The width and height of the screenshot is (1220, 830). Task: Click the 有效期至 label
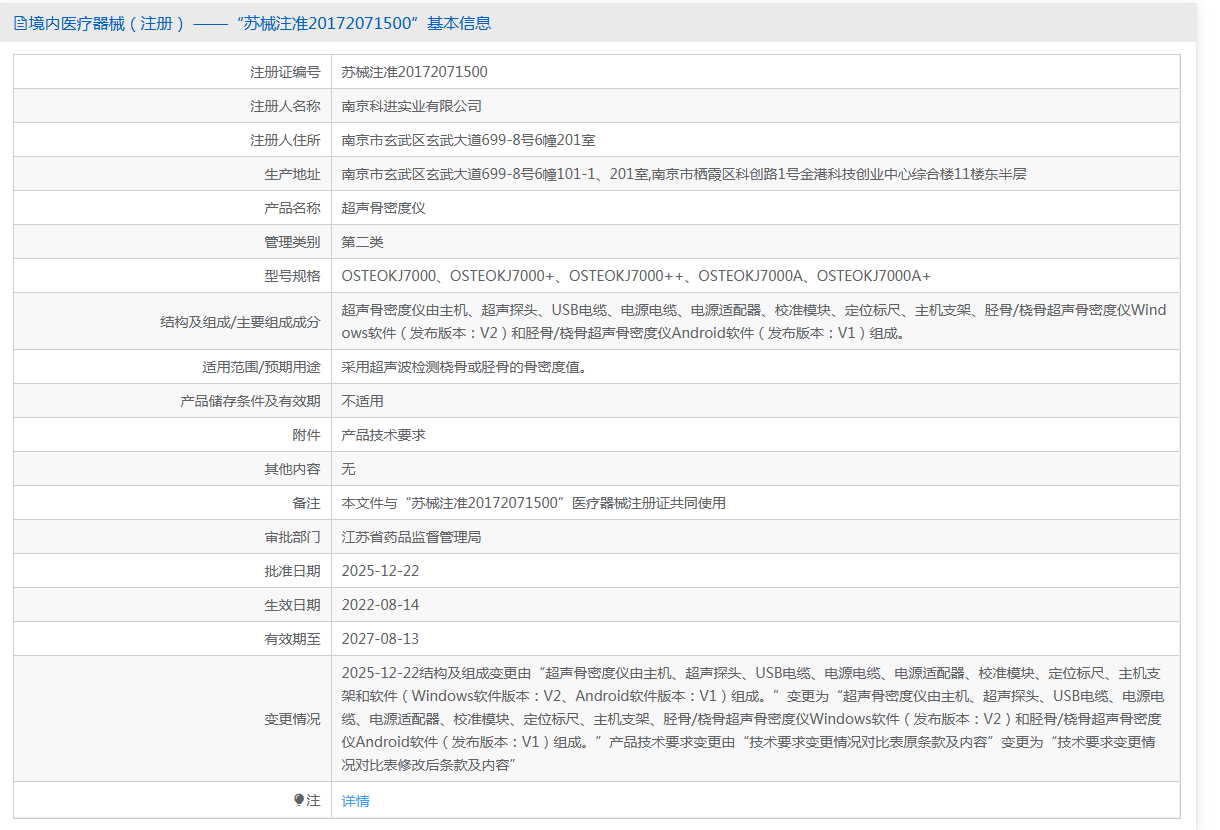[x=292, y=639]
